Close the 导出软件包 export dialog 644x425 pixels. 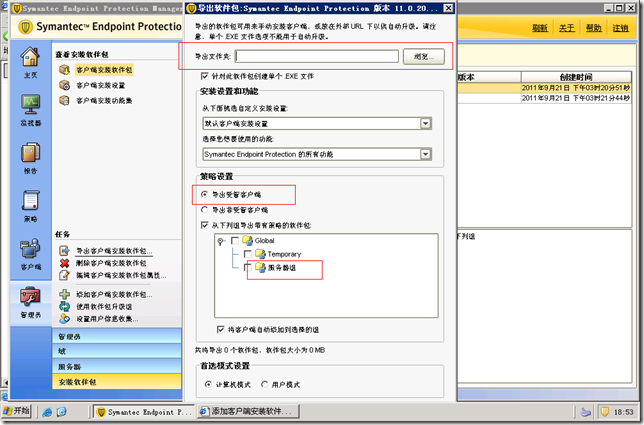(x=448, y=8)
